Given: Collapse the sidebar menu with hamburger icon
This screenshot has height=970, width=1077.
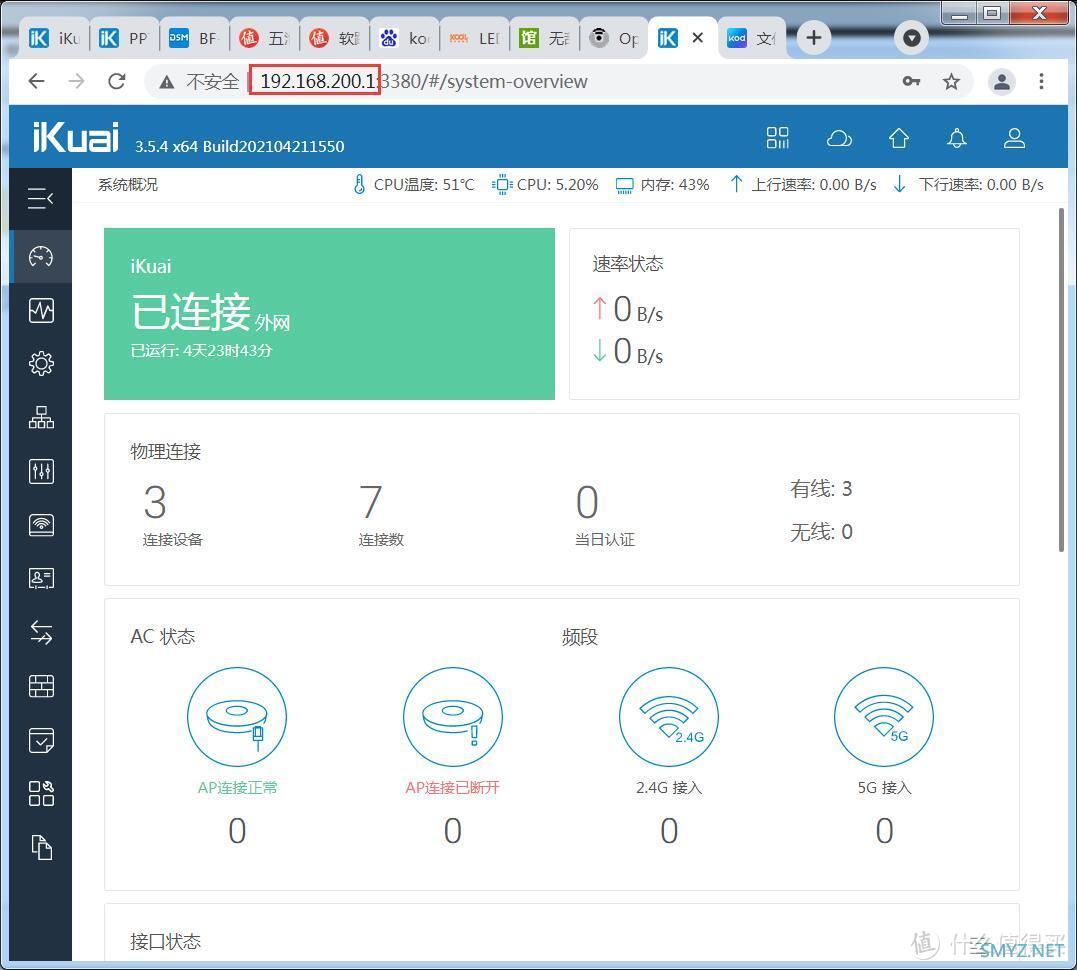Looking at the screenshot, I should tap(41, 199).
